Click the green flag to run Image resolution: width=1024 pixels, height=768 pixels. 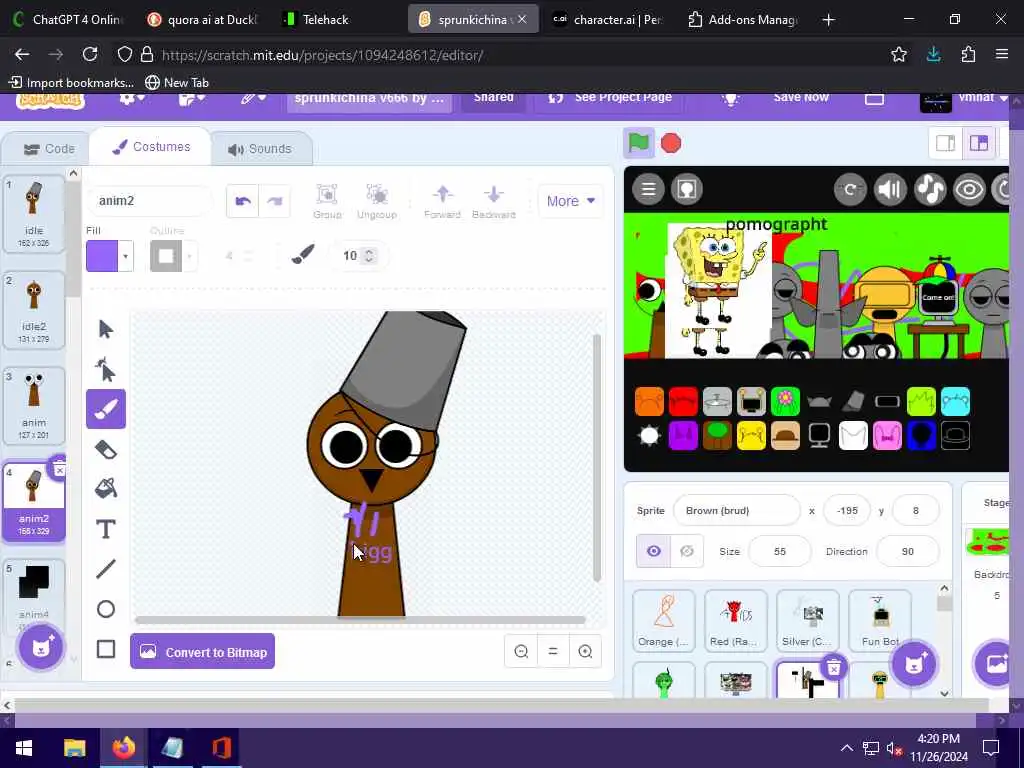click(x=639, y=143)
